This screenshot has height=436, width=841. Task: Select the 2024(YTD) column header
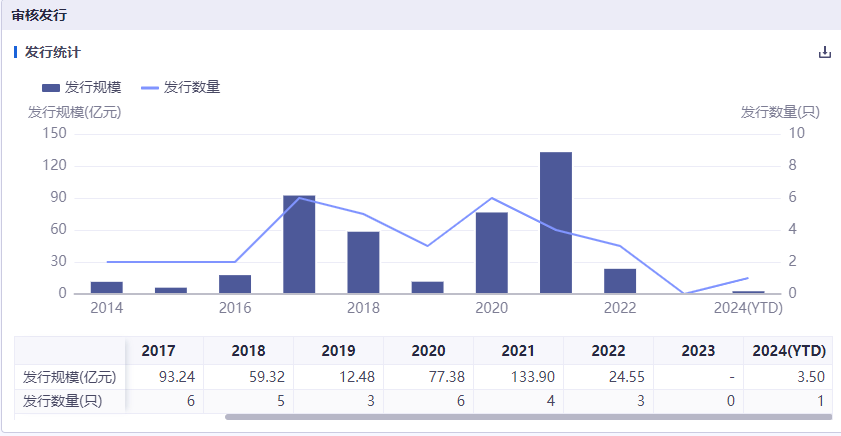[788, 351]
